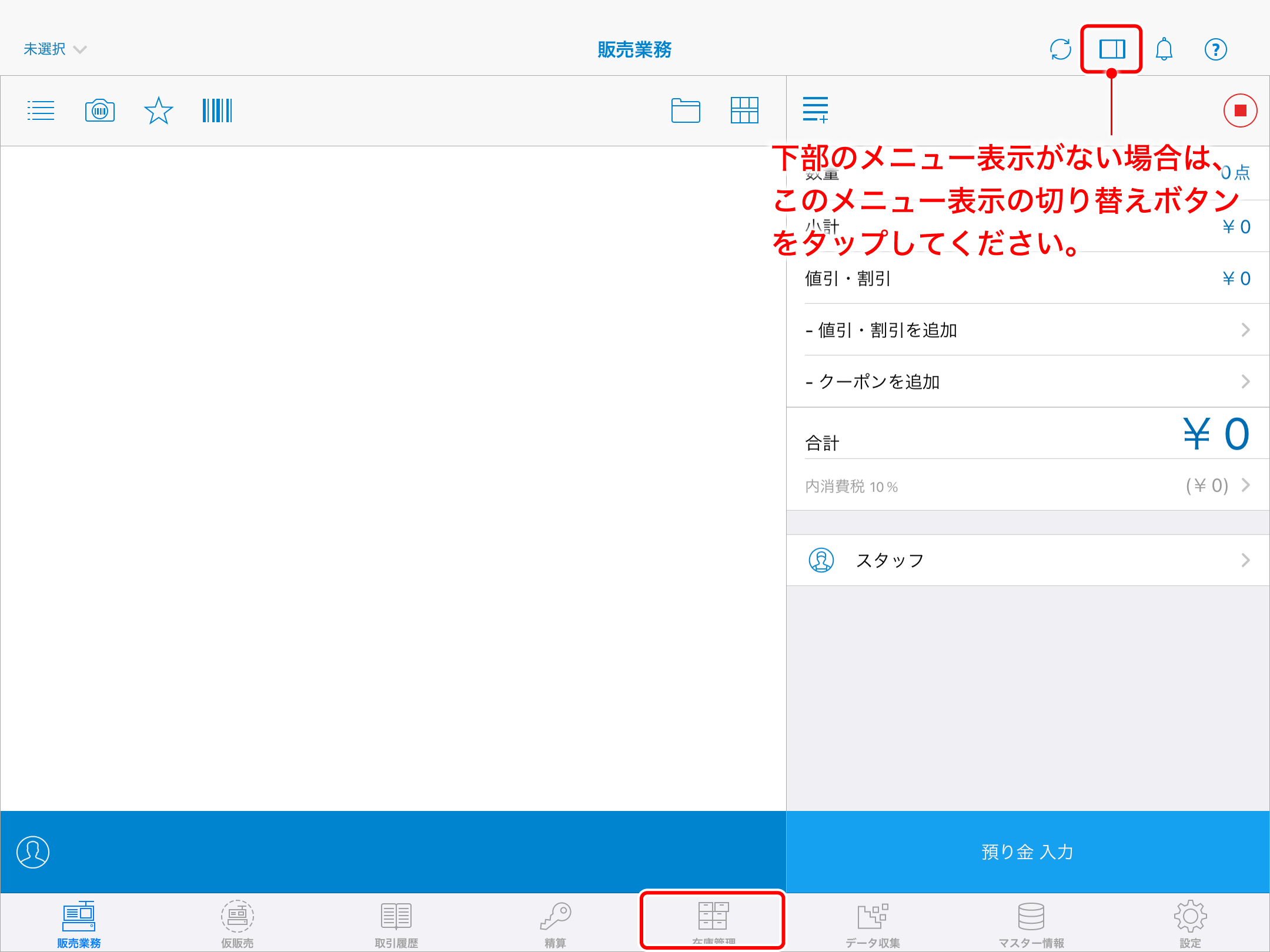Screen dimensions: 1270x952
Task: Tap the 預り金 入力 button
Action: (x=1027, y=852)
